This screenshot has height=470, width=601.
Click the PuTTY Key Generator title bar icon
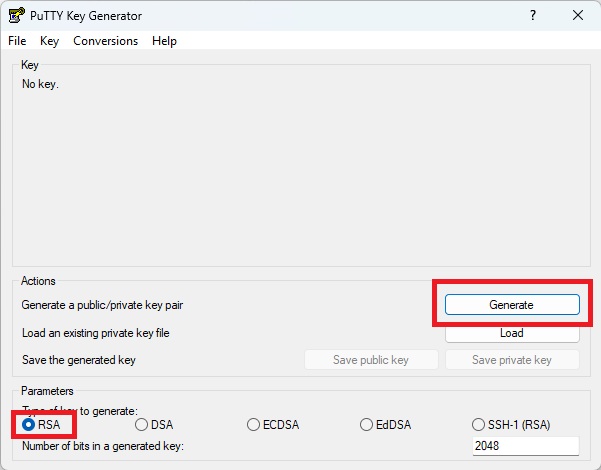pos(17,15)
